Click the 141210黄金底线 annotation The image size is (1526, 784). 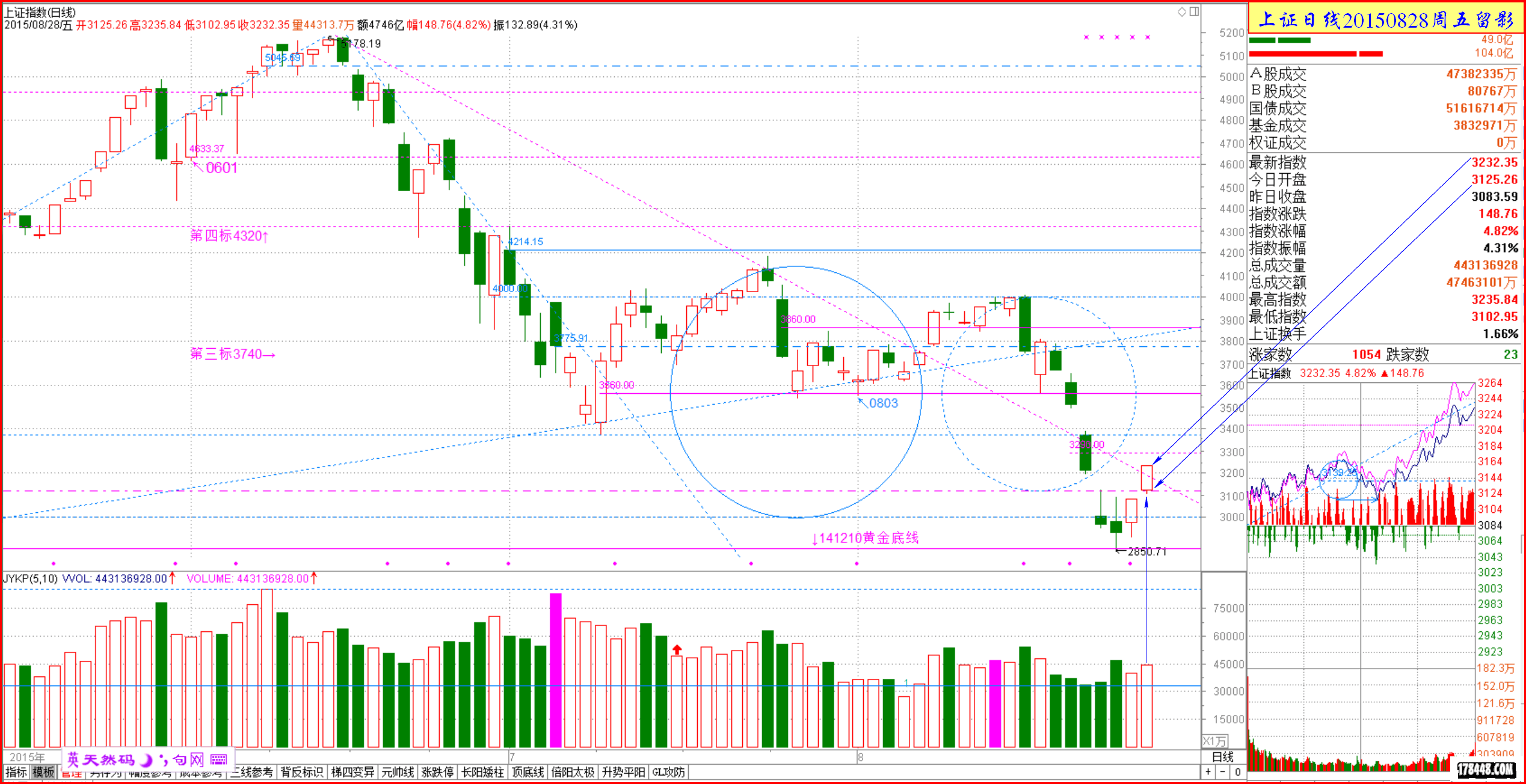tap(865, 537)
